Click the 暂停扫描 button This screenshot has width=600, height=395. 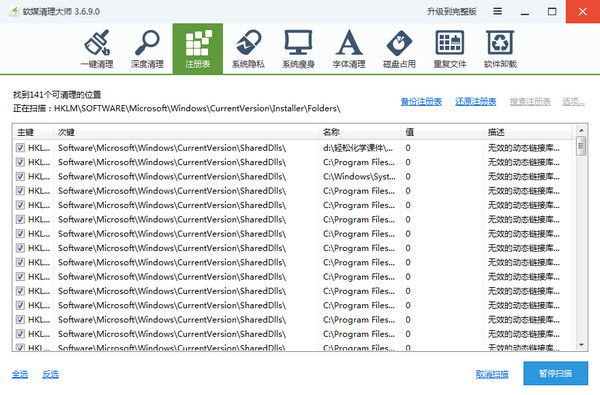coord(556,373)
